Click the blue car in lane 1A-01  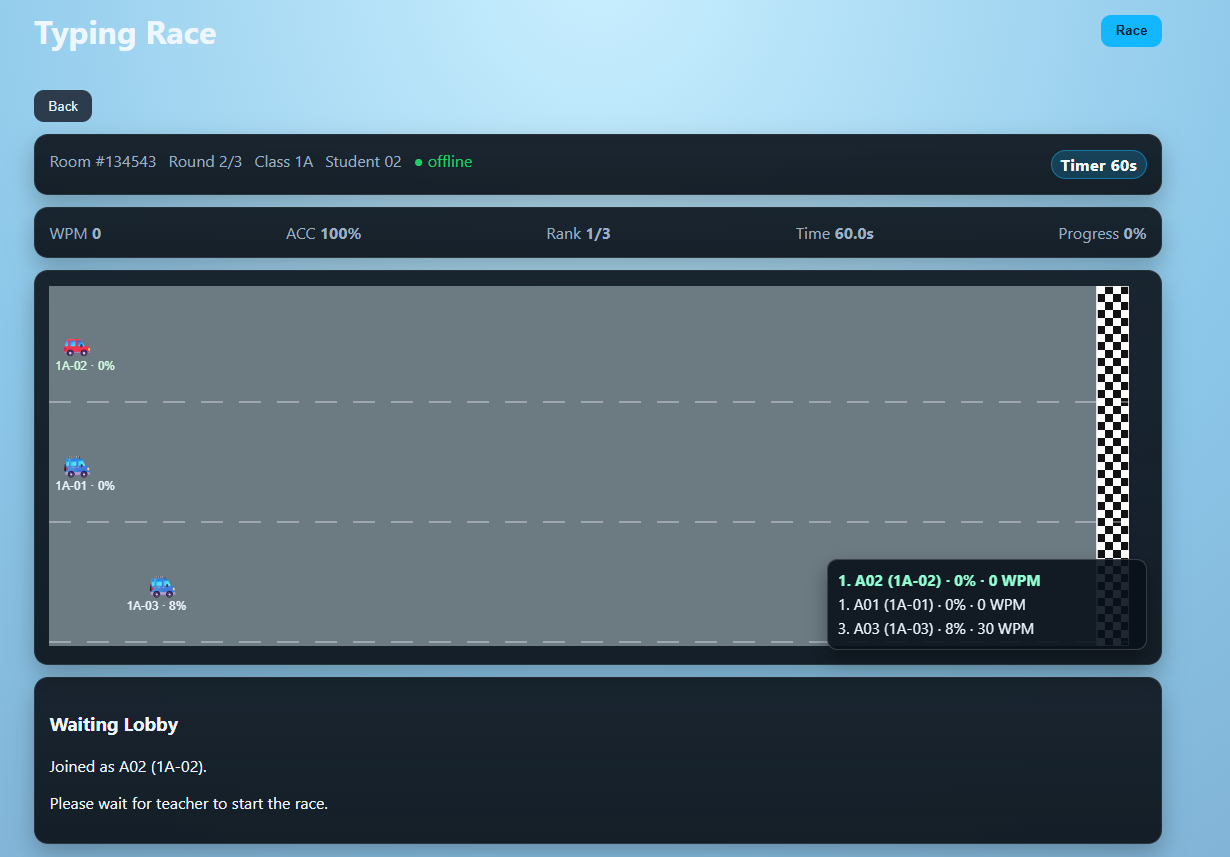(77, 466)
